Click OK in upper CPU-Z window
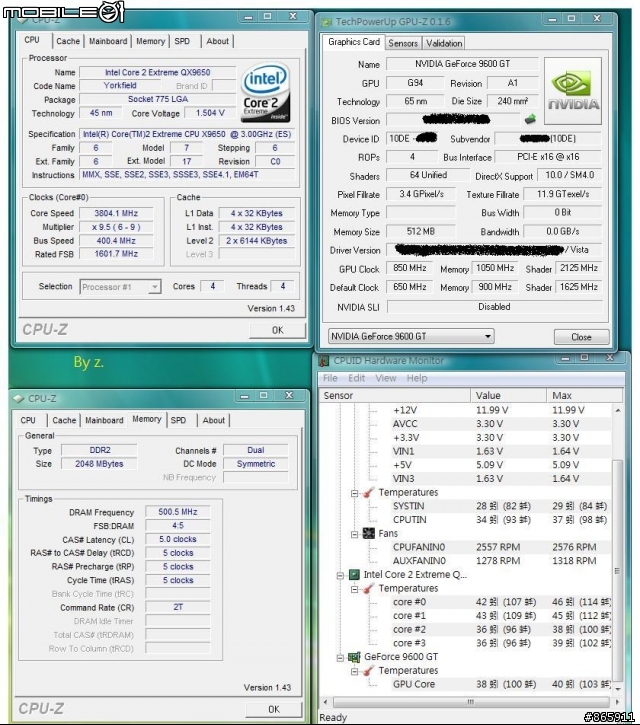 tap(277, 330)
